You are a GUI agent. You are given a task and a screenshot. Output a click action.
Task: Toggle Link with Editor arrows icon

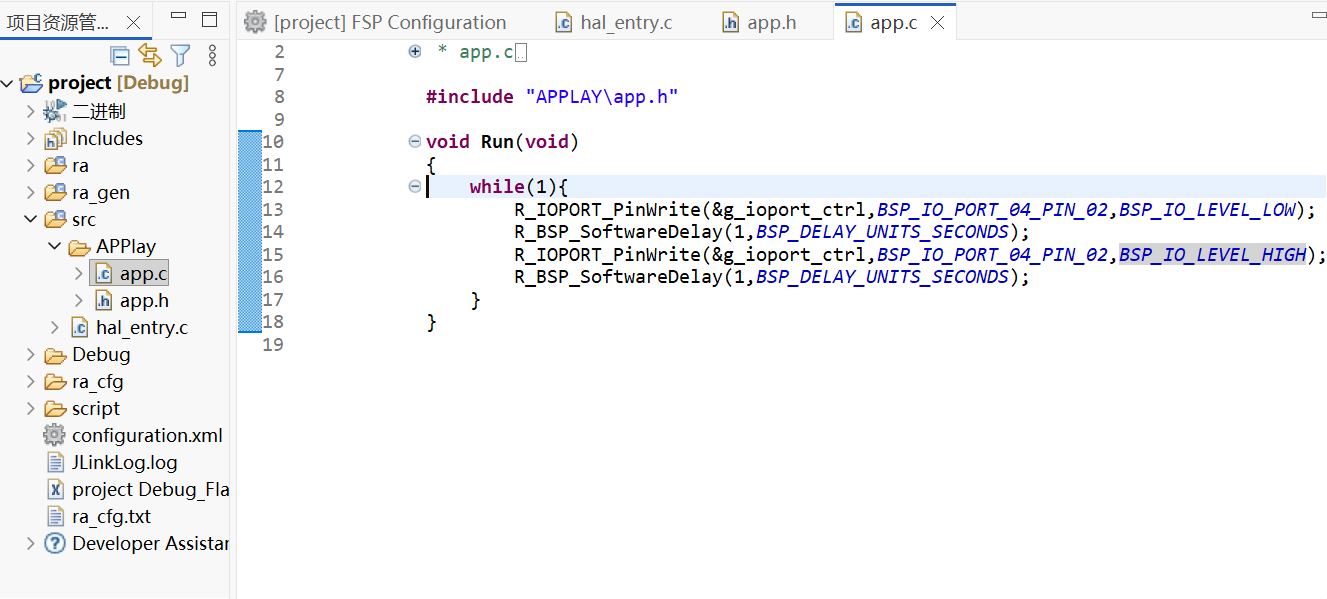tap(150, 55)
